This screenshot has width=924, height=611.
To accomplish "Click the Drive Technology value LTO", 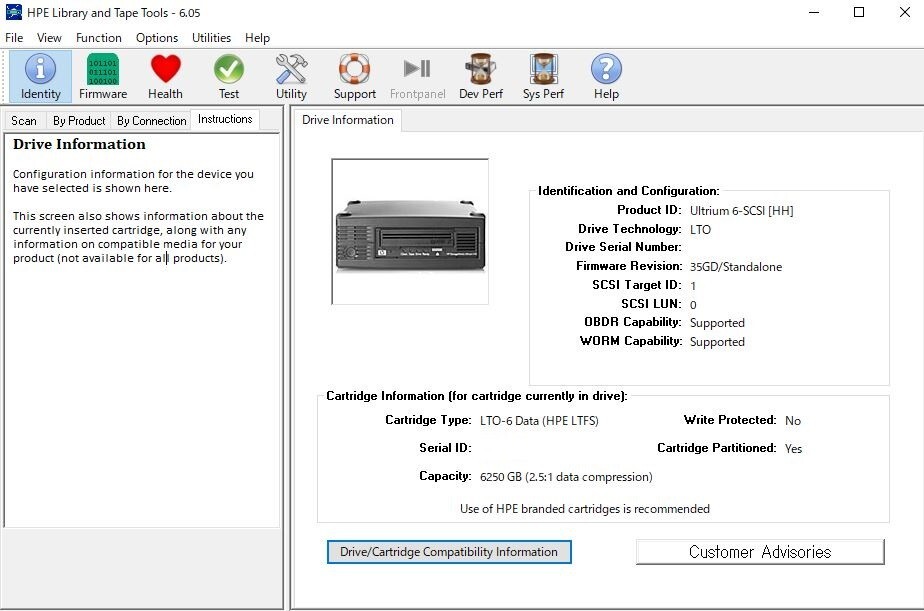I will click(x=700, y=229).
